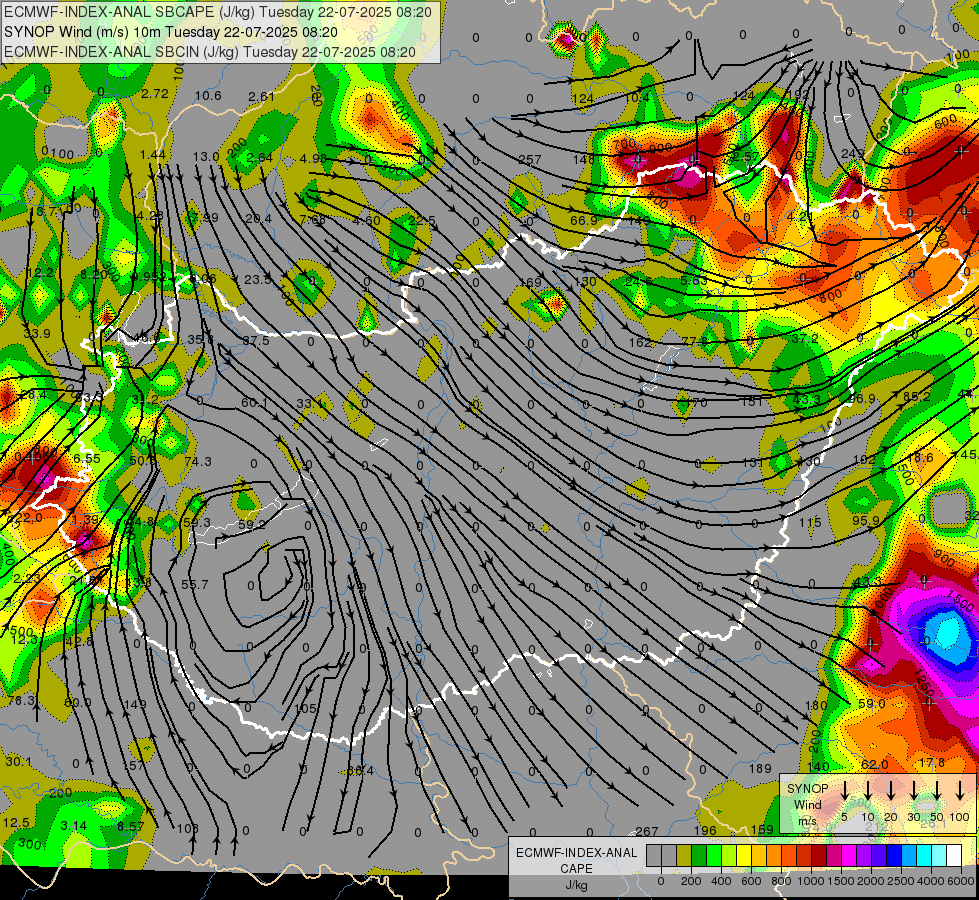Click the map value '37.2'
Image resolution: width=979 pixels, height=900 pixels.
tap(805, 338)
